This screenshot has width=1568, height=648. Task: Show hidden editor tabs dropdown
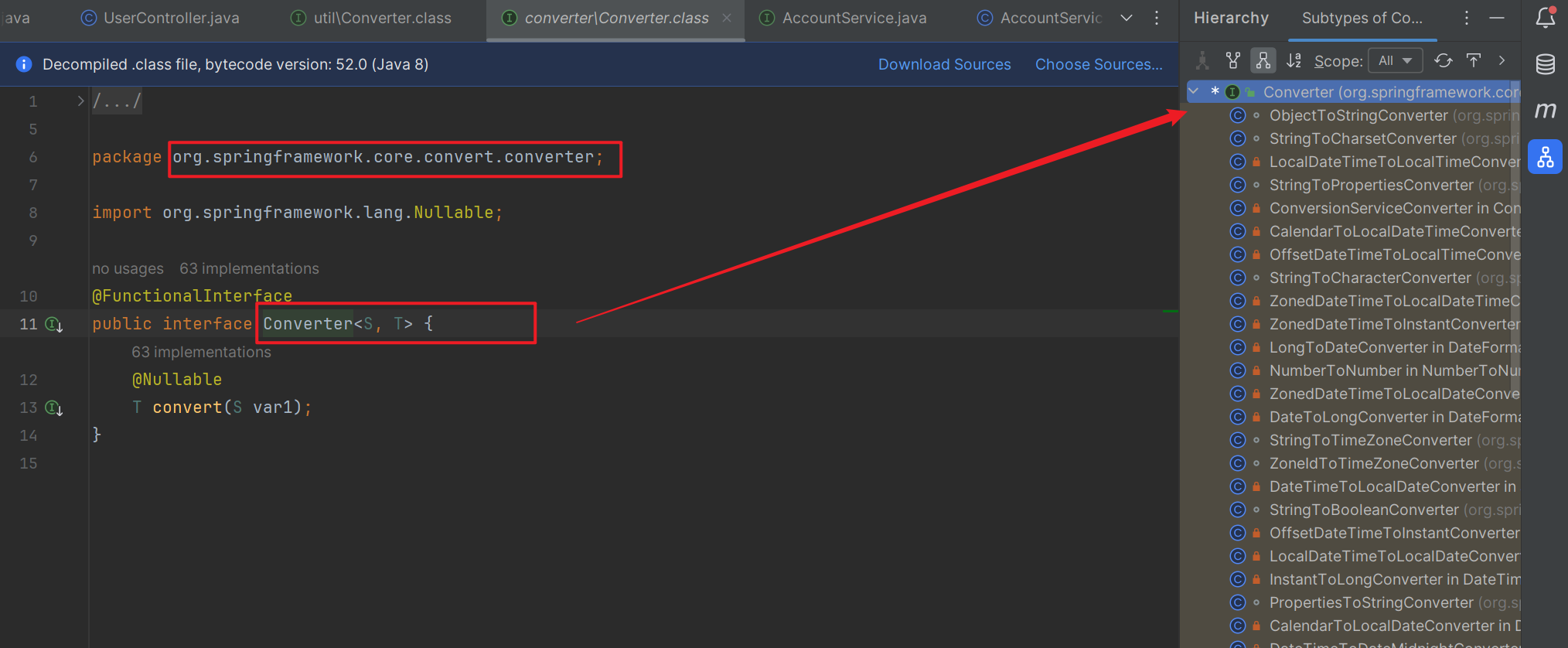coord(1127,18)
